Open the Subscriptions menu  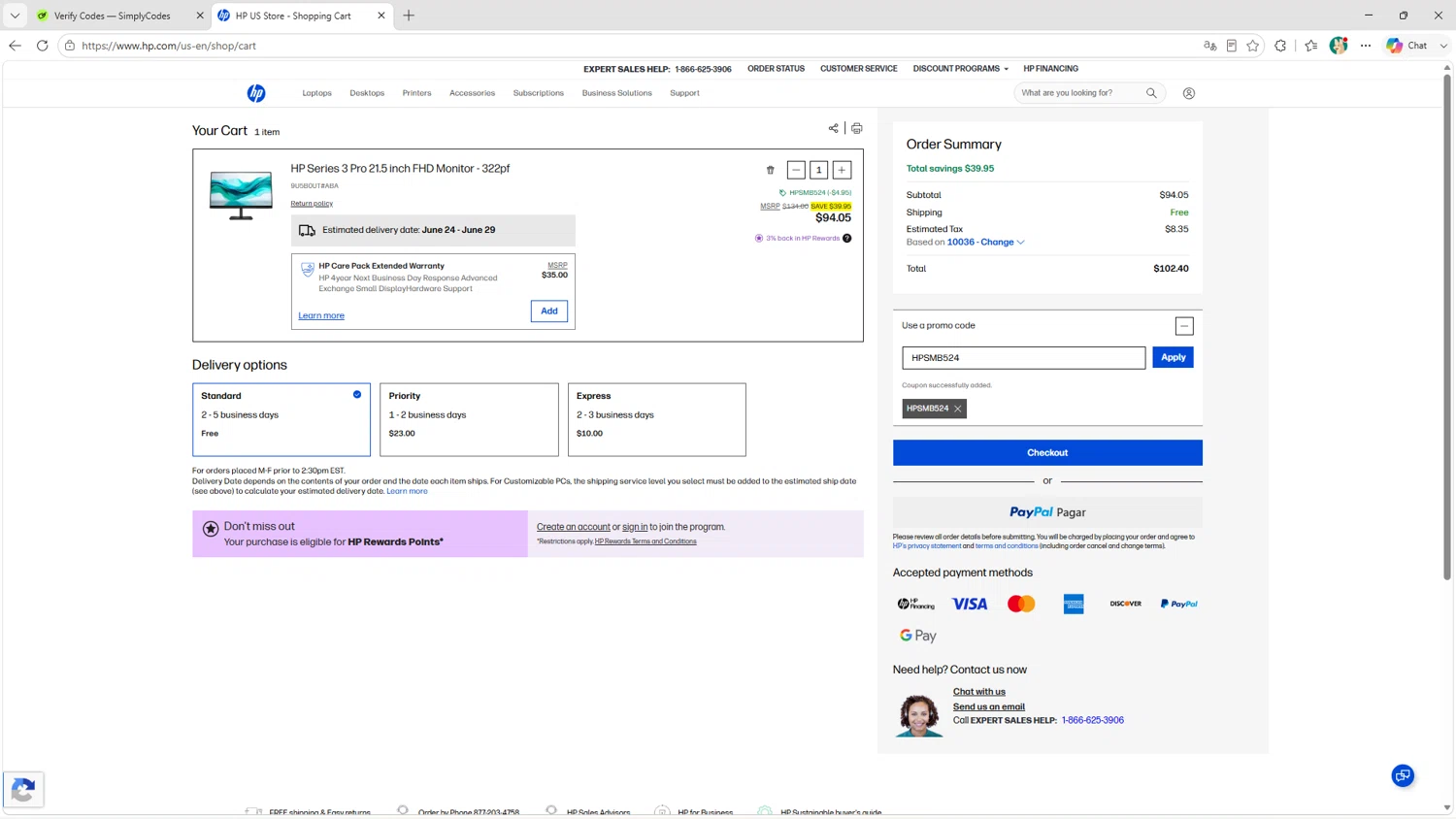[539, 93]
